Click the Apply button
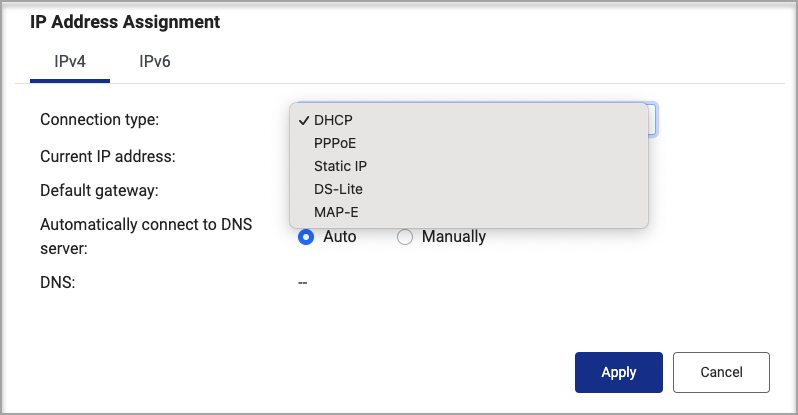 point(618,372)
